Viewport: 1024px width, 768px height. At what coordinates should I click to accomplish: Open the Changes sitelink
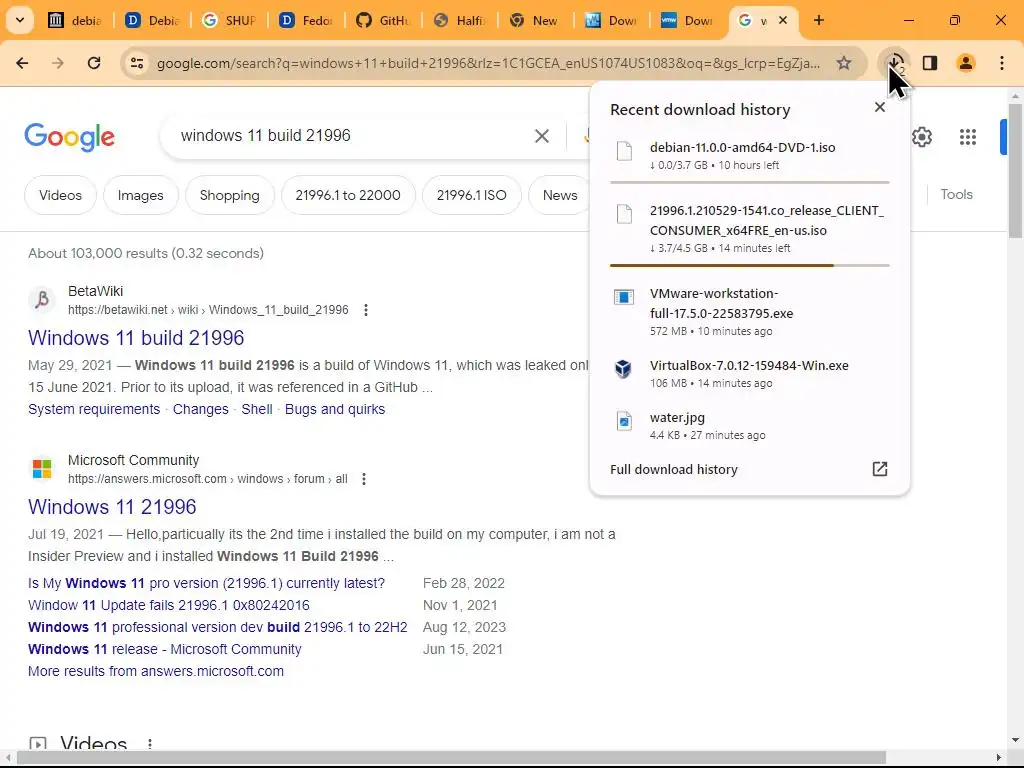pyautogui.click(x=200, y=409)
